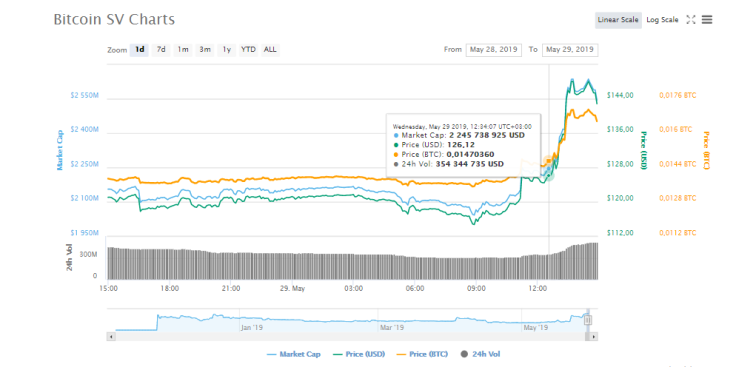The height and width of the screenshot is (367, 736).
Task: Select the 3m zoom range
Action: pyautogui.click(x=205, y=50)
